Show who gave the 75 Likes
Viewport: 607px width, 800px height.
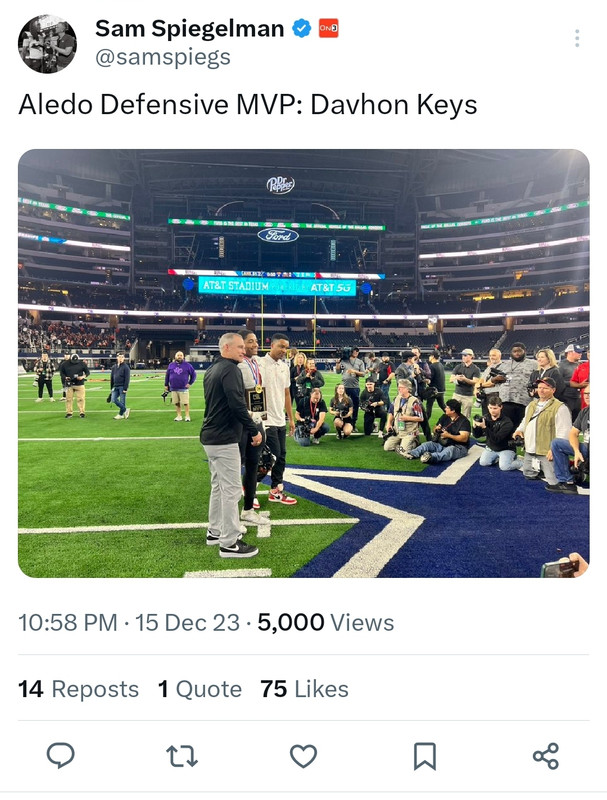pos(304,689)
